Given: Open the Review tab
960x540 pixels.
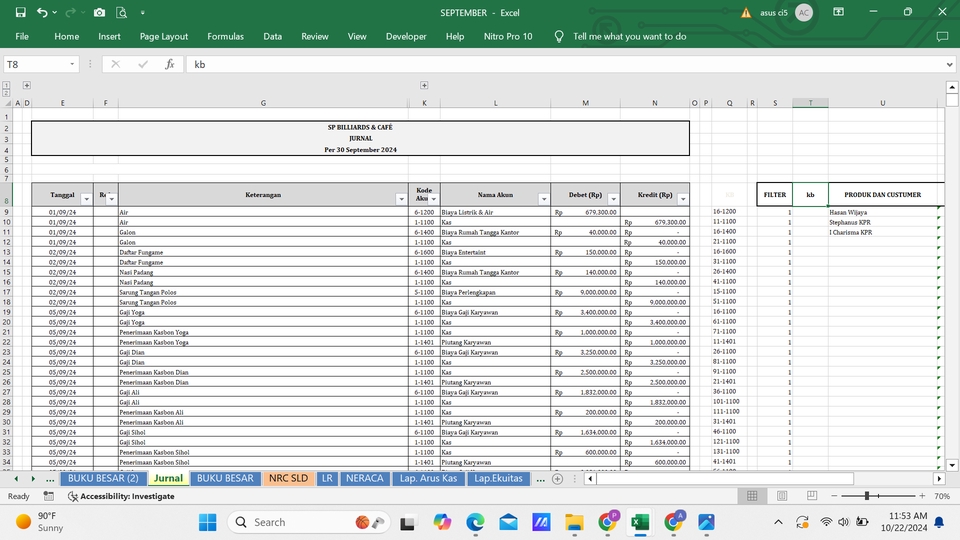Looking at the screenshot, I should [x=315, y=37].
